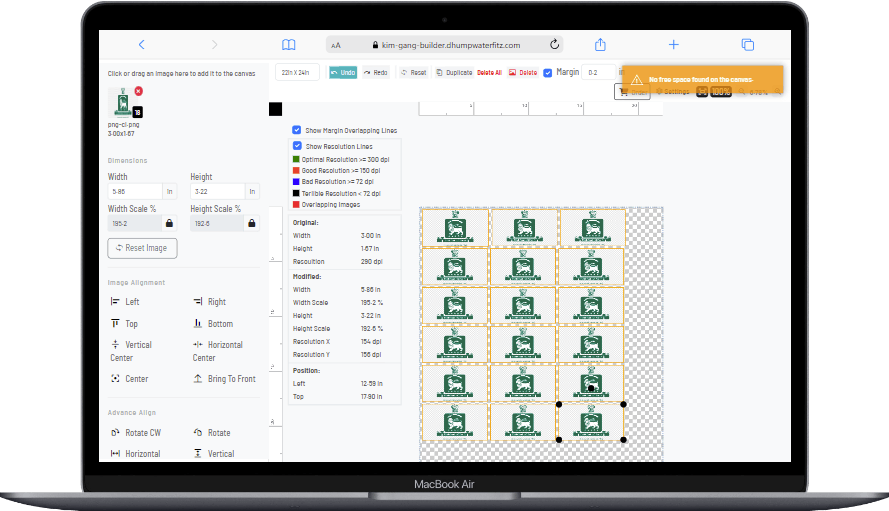Click the Width input field
Viewport: 889px width, 511px height.
134,192
